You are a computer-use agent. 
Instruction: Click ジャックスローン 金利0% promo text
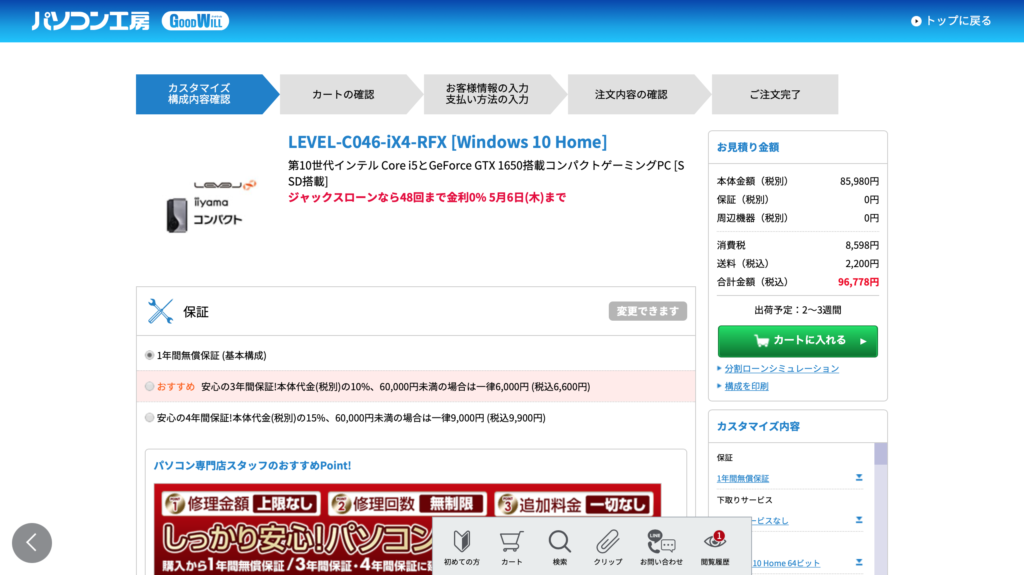[x=427, y=197]
